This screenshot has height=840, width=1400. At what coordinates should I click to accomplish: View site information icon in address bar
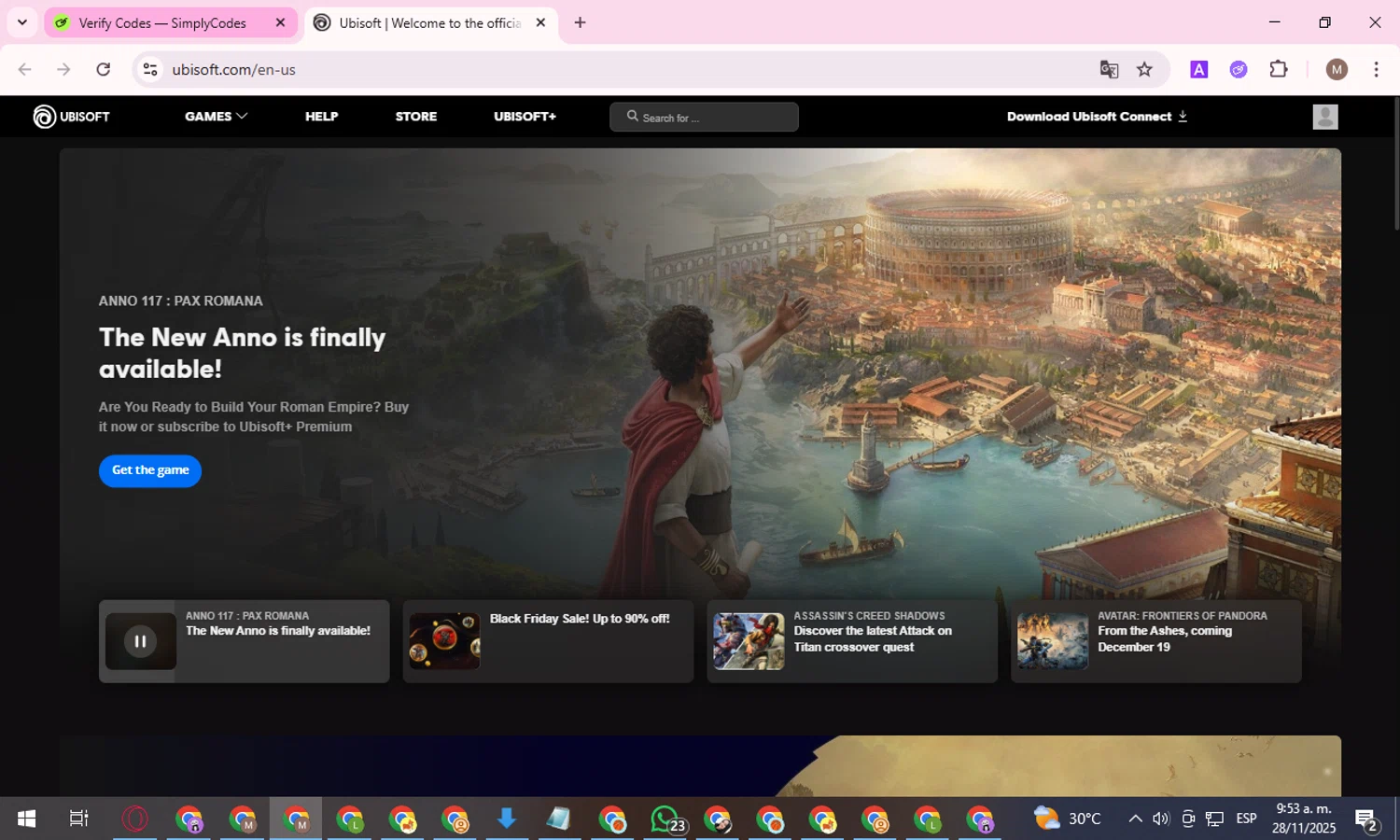[150, 70]
